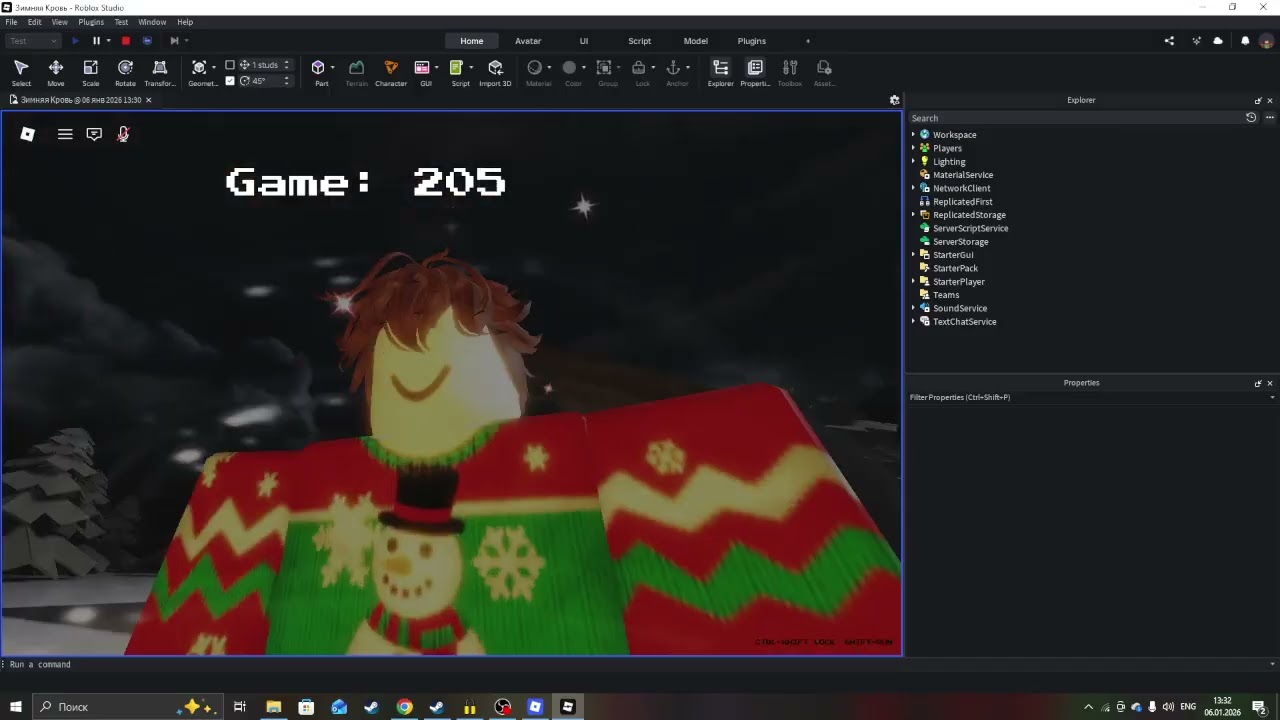The width and height of the screenshot is (1280, 720).
Task: Open the pause options dropdown arrow
Action: [x=108, y=41]
